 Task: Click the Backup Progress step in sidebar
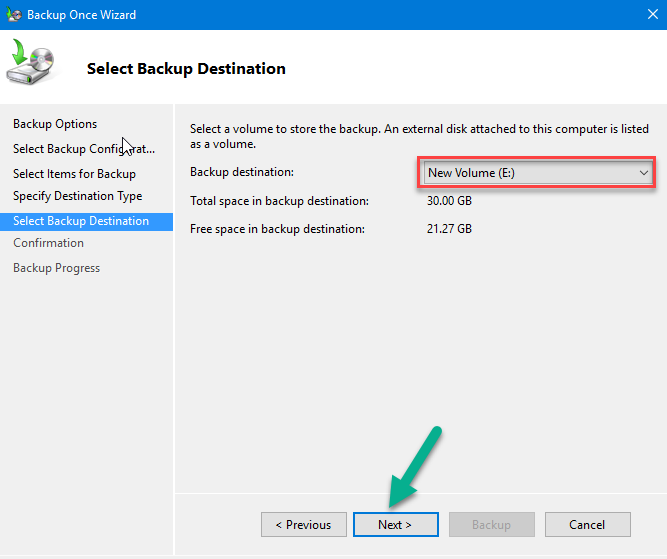[x=57, y=268]
